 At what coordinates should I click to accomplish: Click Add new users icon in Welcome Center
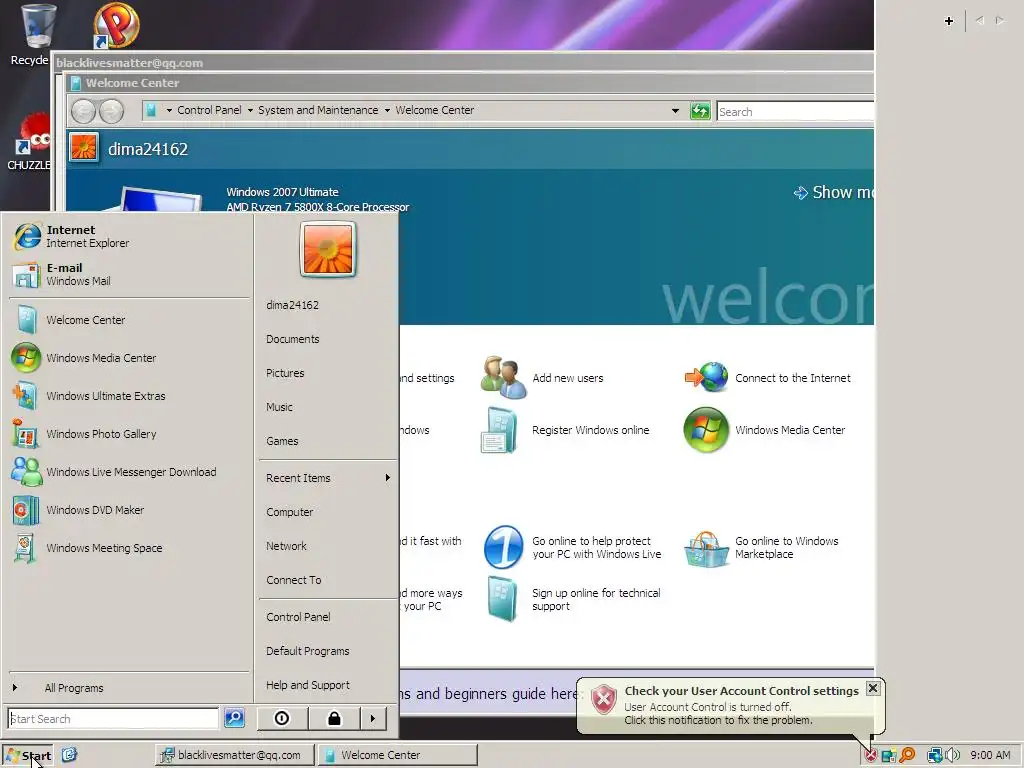pyautogui.click(x=503, y=377)
